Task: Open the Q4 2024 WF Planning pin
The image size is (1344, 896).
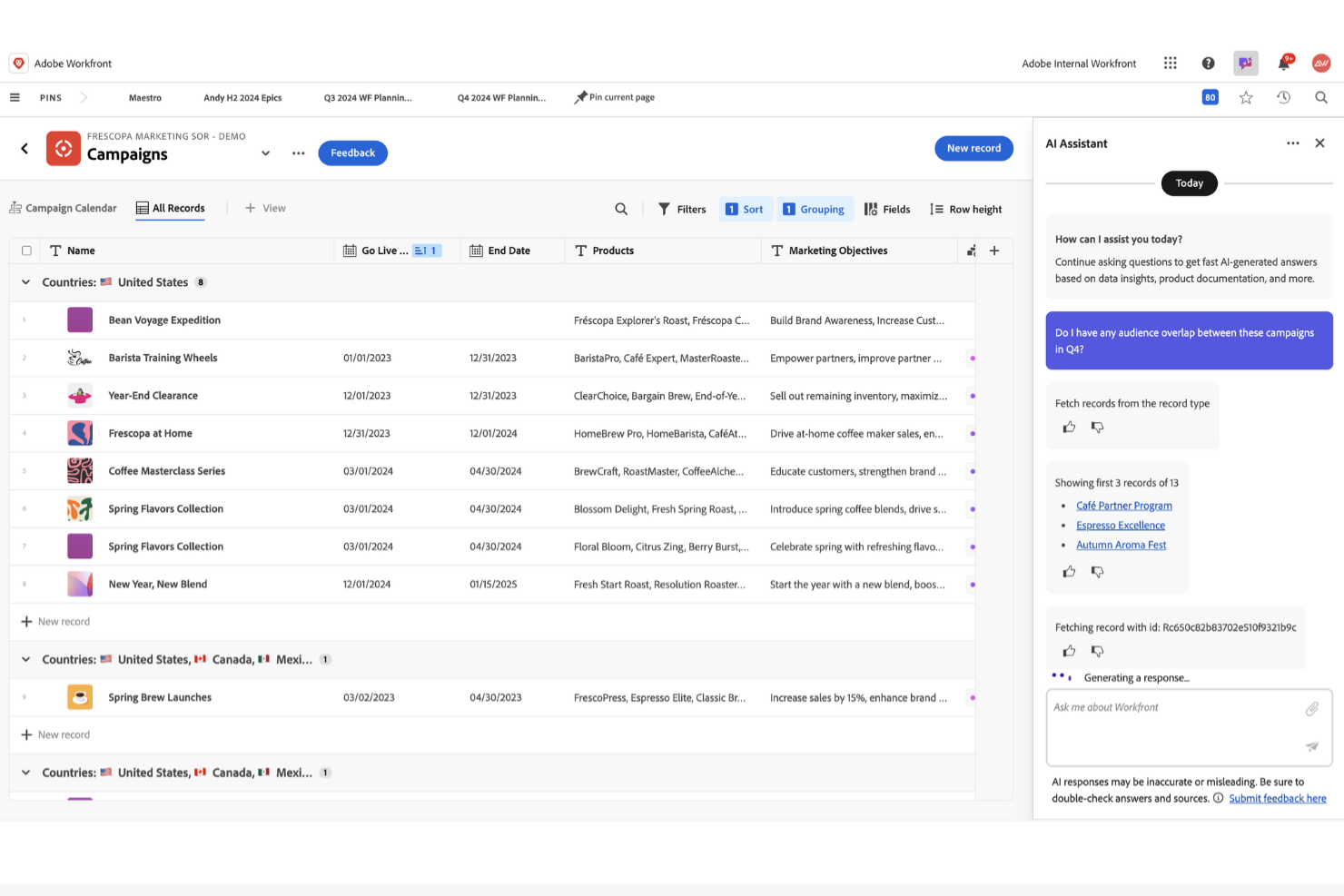Action: point(501,97)
